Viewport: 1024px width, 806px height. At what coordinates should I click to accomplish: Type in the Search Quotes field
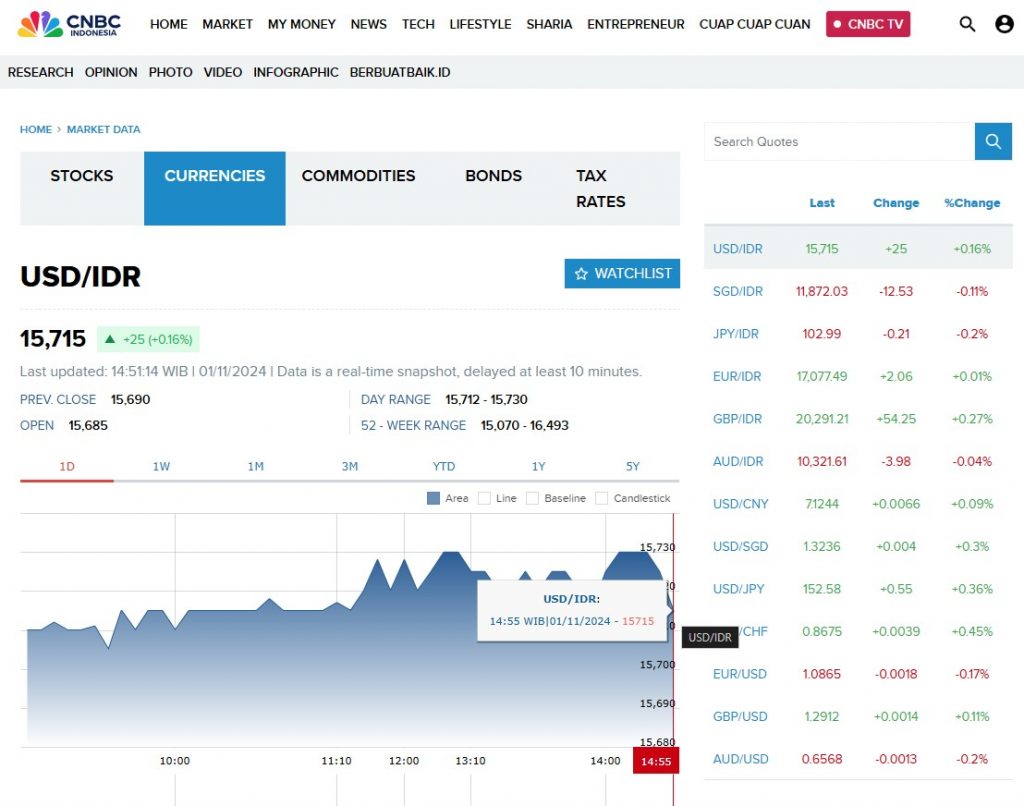point(838,142)
